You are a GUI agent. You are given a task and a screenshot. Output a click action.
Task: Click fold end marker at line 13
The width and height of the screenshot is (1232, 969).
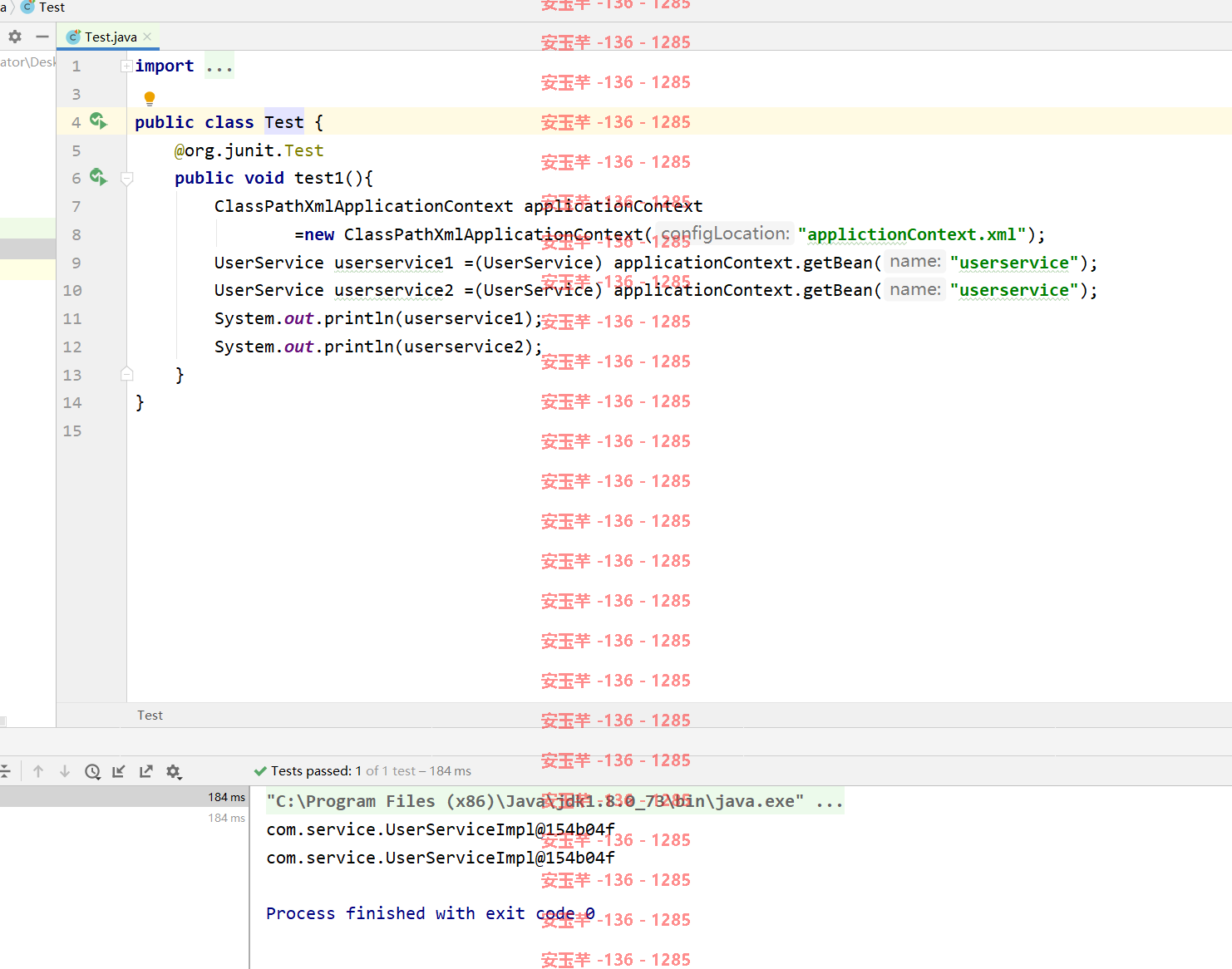[127, 374]
